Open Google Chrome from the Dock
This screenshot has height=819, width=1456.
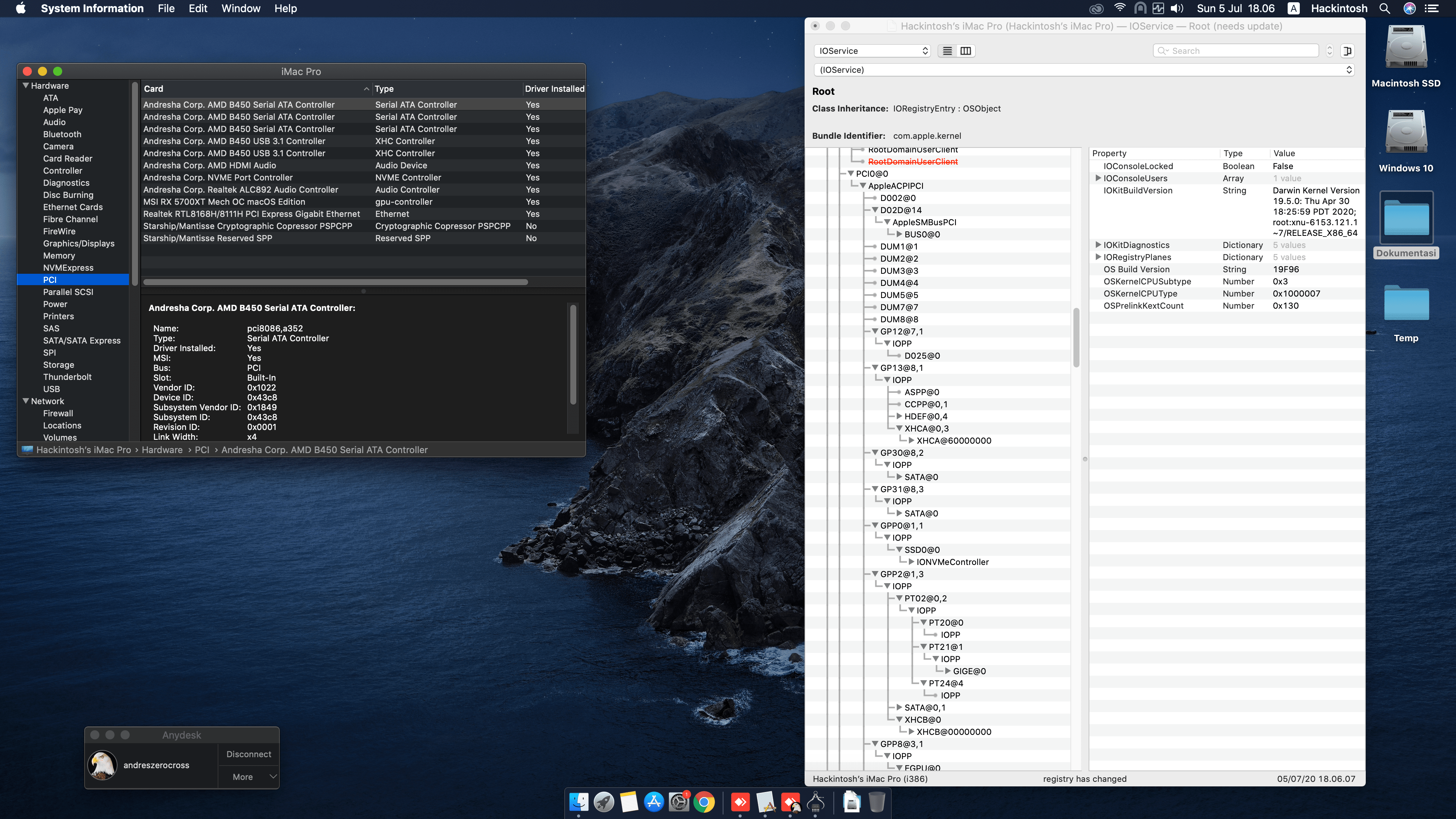point(704,802)
